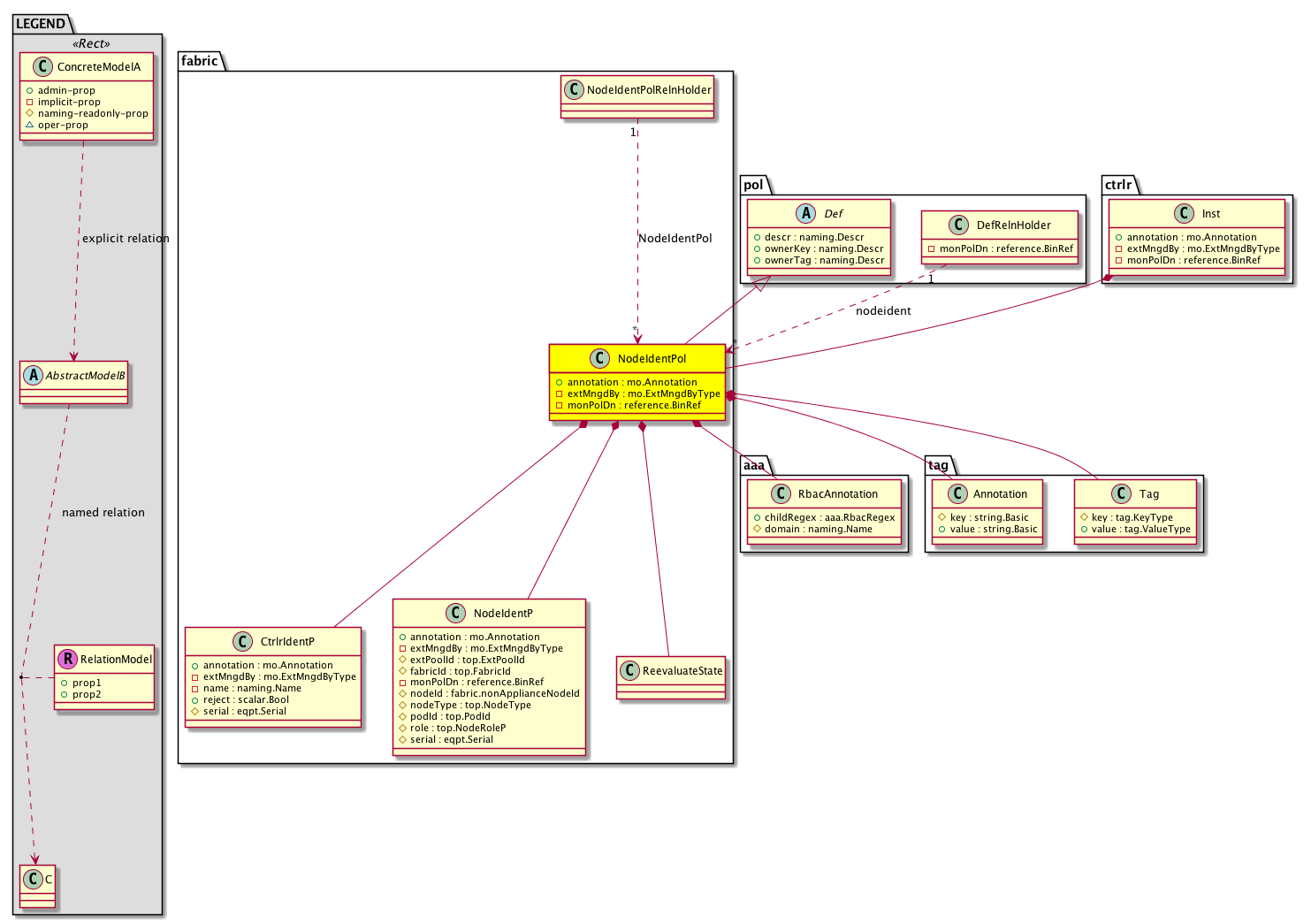Image resolution: width=1311 pixels, height=924 pixels.
Task: Click the pink R icon of RelationModel
Action: pos(67,659)
